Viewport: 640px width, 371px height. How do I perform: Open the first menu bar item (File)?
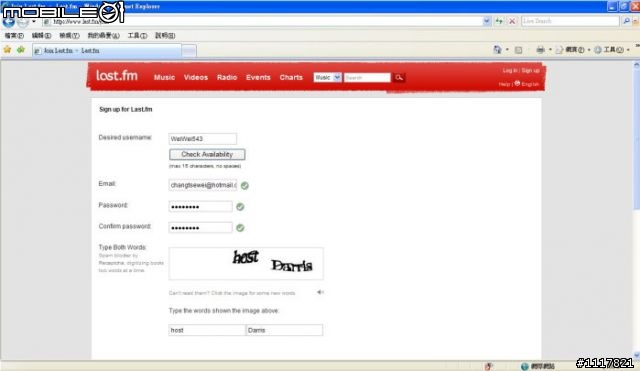pos(14,36)
